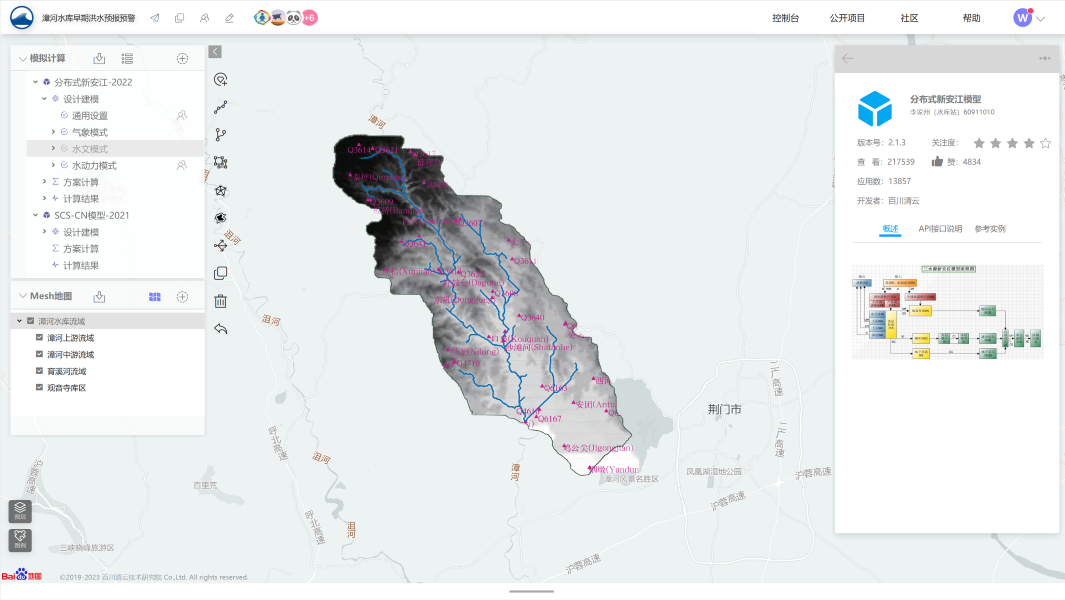The image size is (1065, 600).
Task: Click the thumbs-up like icon
Action: 937,161
